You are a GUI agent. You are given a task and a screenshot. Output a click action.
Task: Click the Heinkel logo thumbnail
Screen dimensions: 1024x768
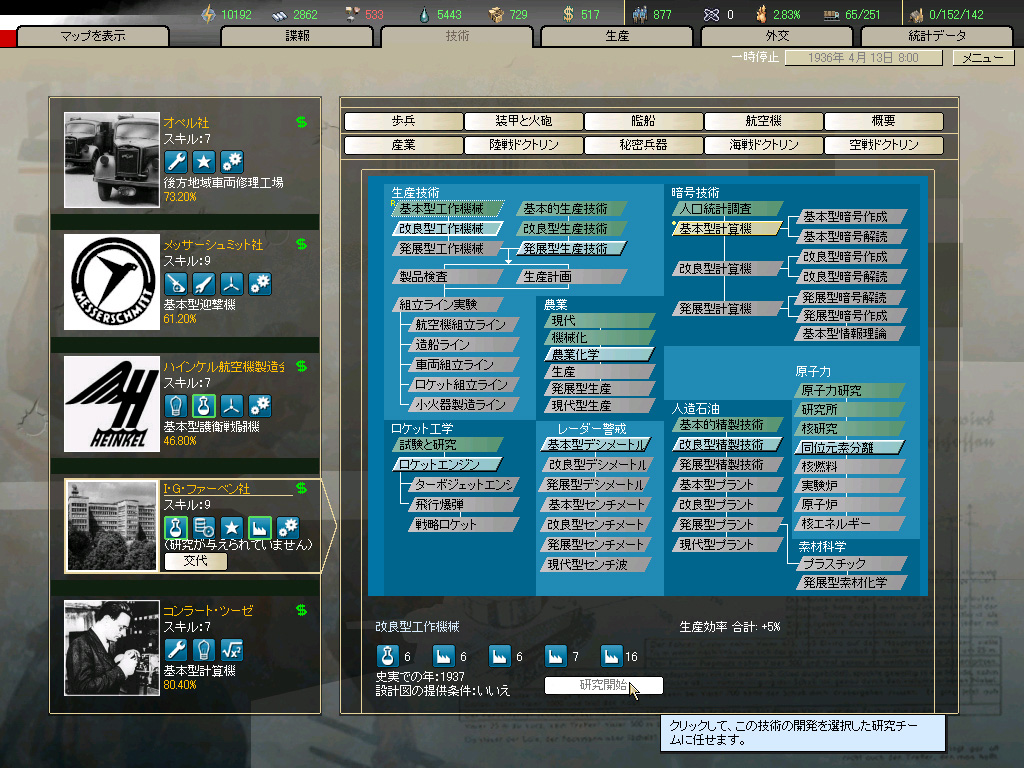(112, 404)
